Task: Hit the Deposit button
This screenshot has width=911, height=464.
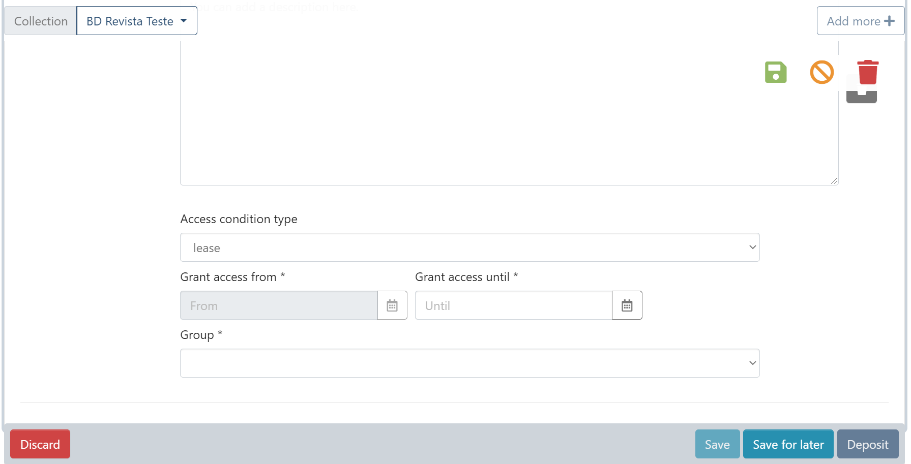Action: point(867,445)
